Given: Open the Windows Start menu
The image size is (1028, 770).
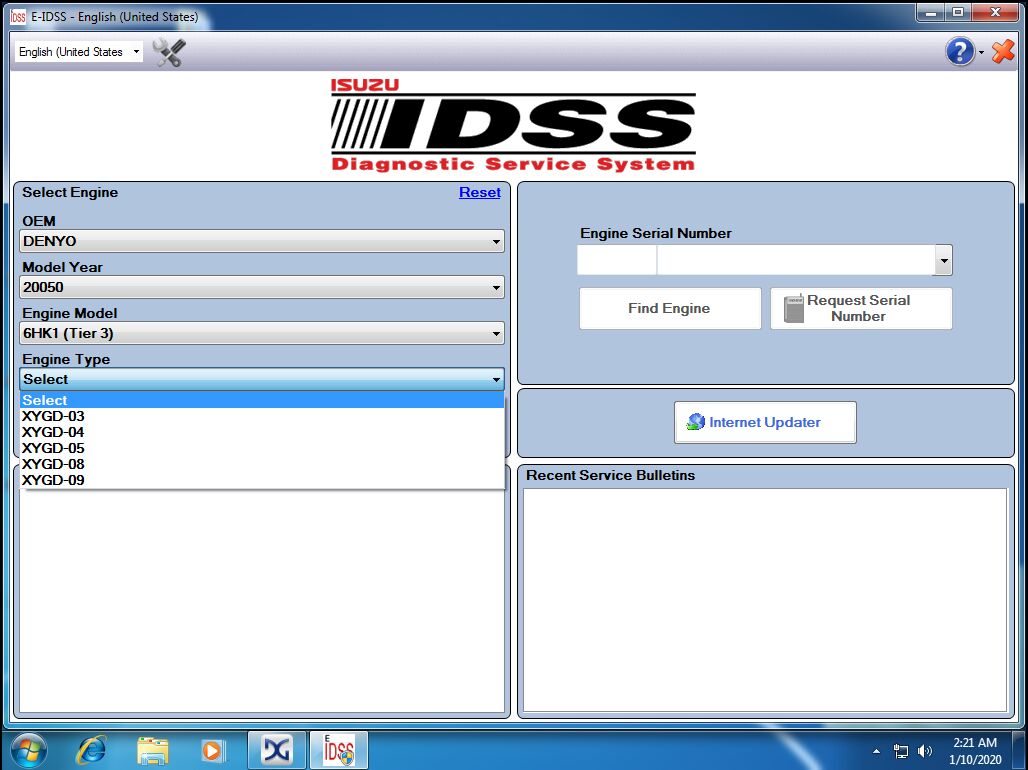Looking at the screenshot, I should tap(28, 750).
